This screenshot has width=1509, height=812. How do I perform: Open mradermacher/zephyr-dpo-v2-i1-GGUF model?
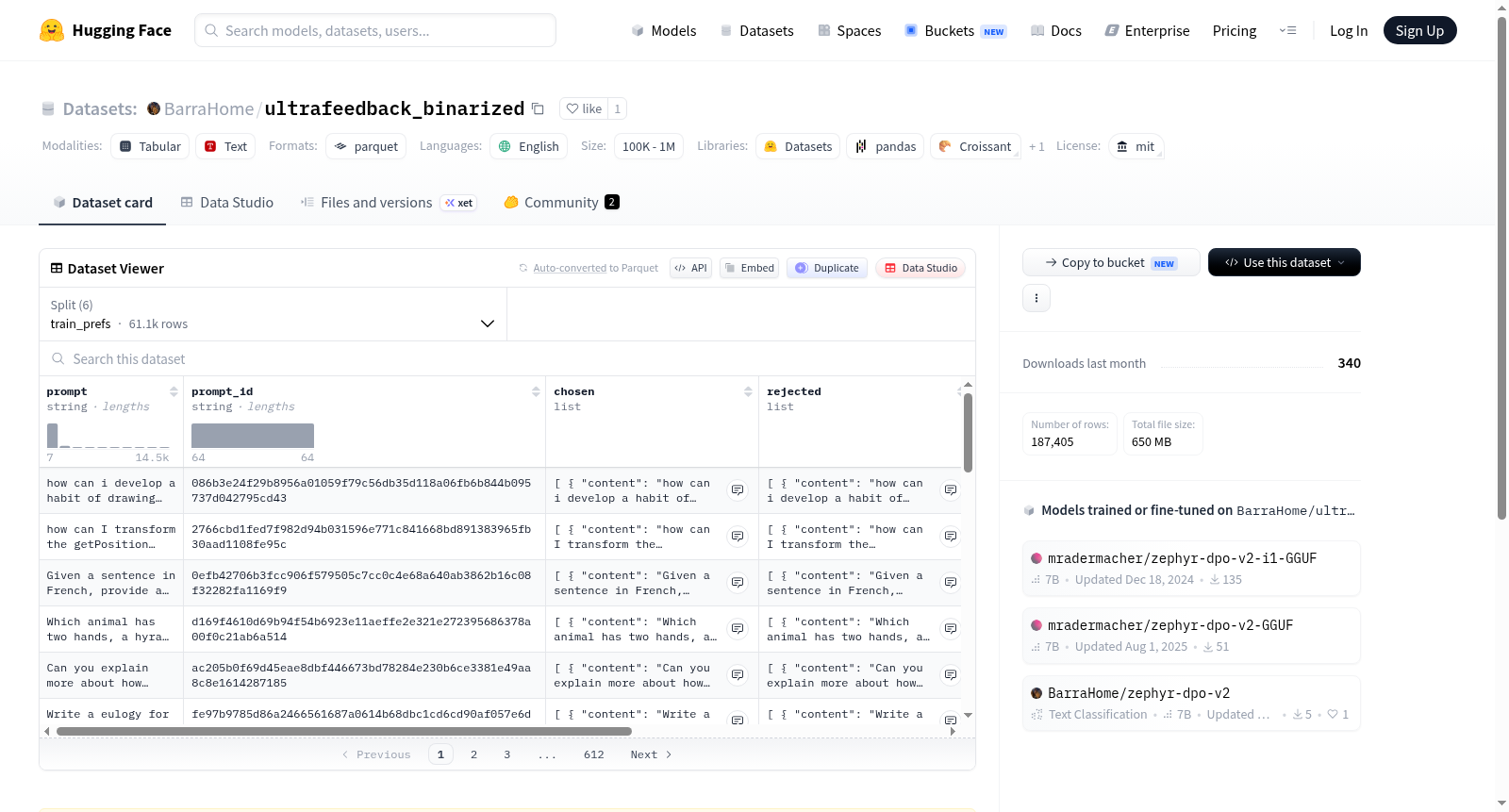click(1190, 568)
